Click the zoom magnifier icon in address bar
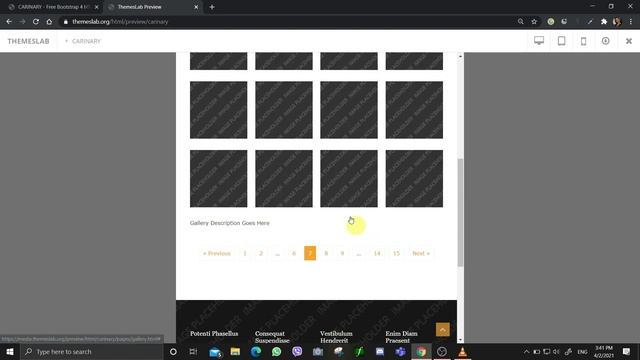This screenshot has width=640, height=360. pos(520,22)
